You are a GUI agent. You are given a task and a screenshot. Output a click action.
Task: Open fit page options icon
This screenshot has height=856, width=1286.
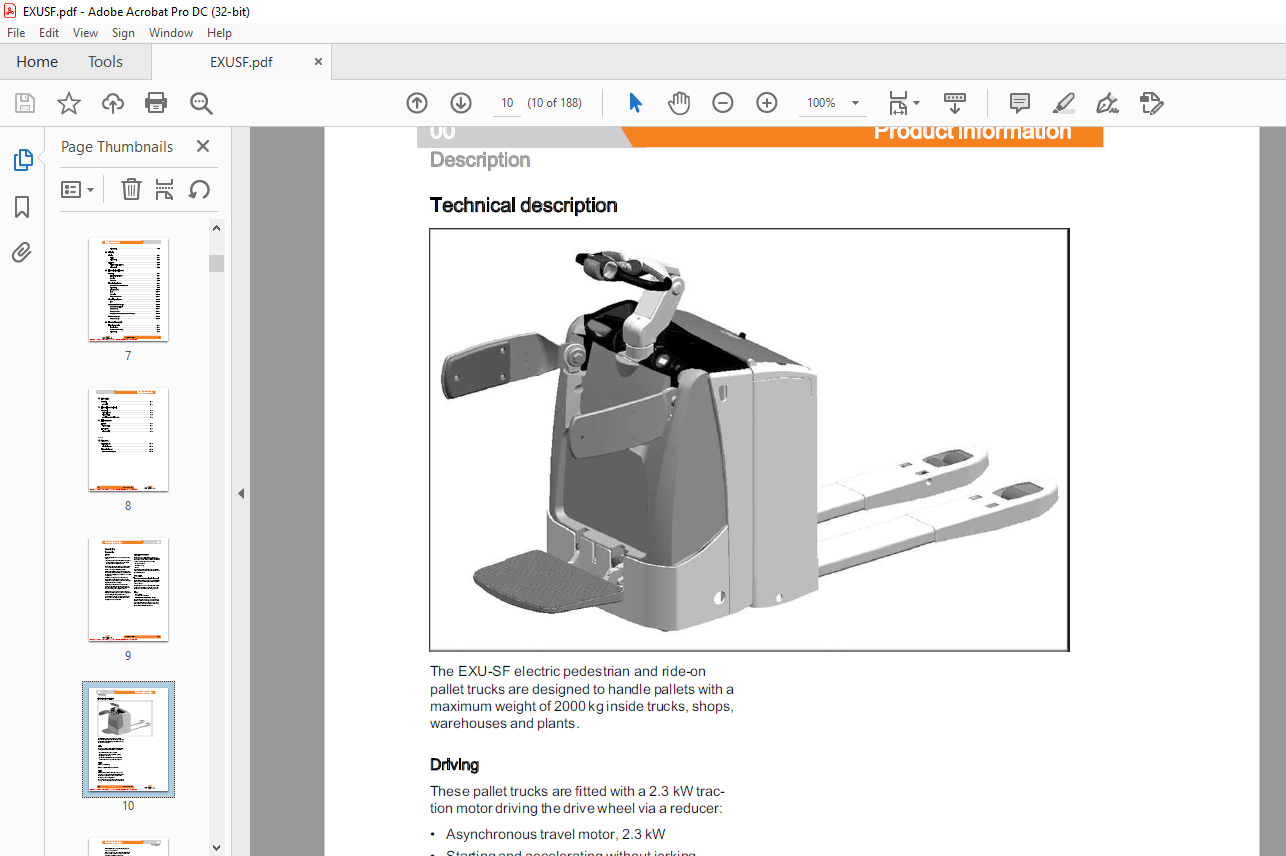904,103
